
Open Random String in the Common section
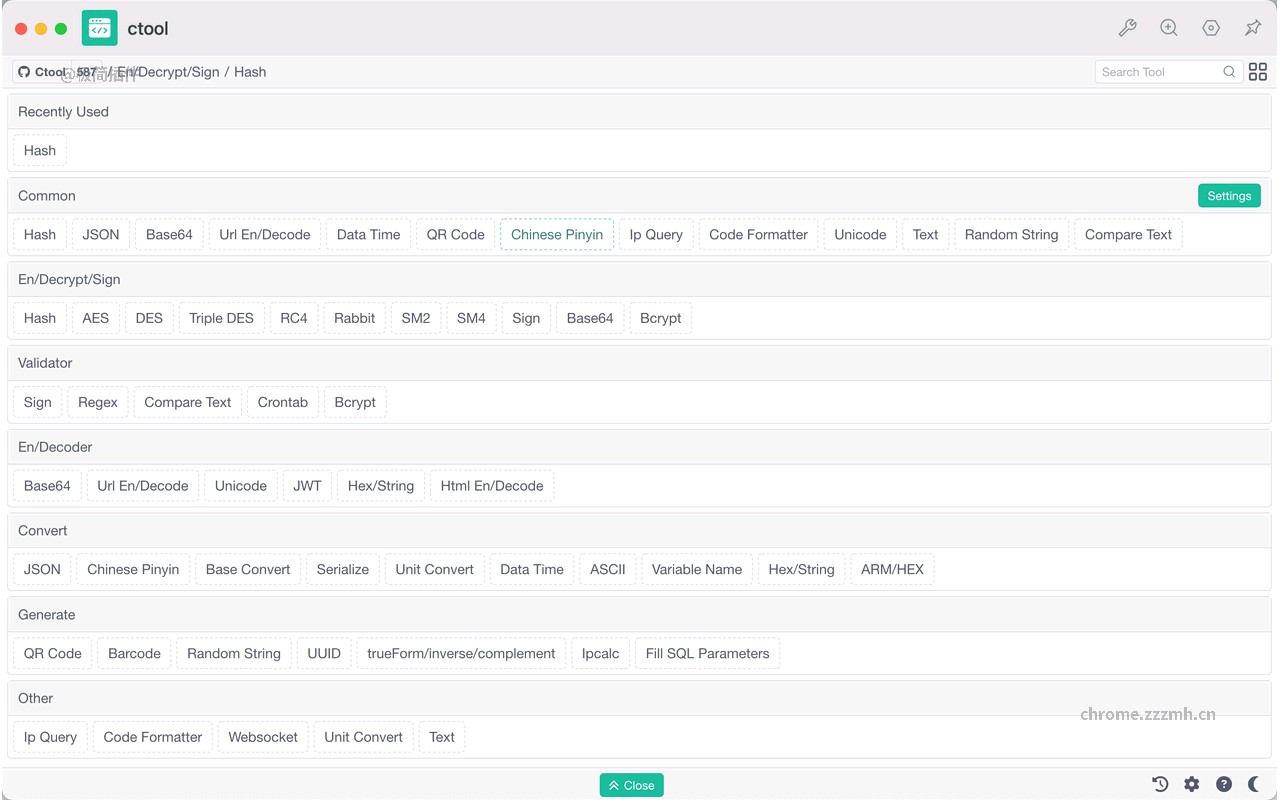1012,235
